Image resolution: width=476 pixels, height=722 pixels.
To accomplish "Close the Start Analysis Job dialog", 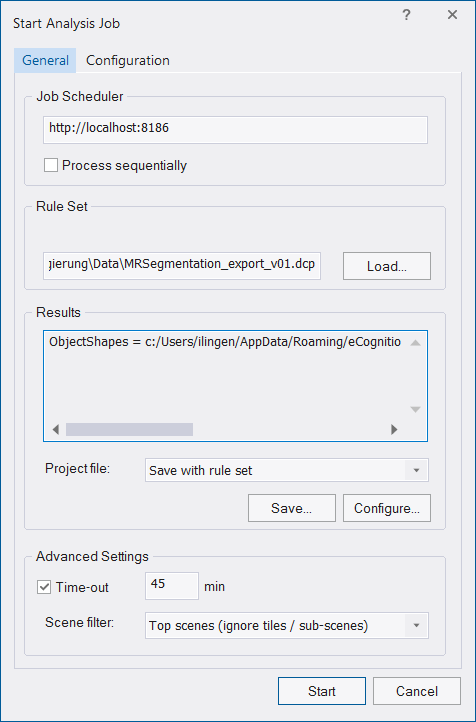I will [452, 15].
